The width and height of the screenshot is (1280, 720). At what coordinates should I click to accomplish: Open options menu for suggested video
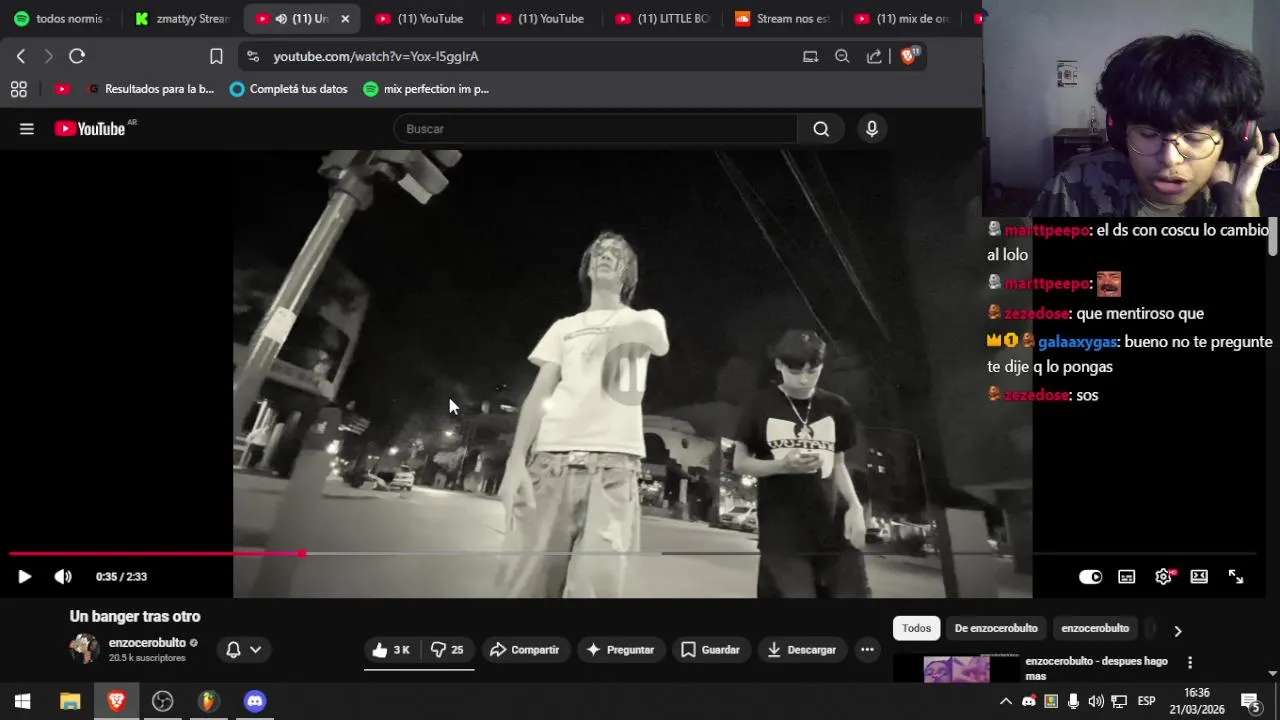[x=1190, y=663]
